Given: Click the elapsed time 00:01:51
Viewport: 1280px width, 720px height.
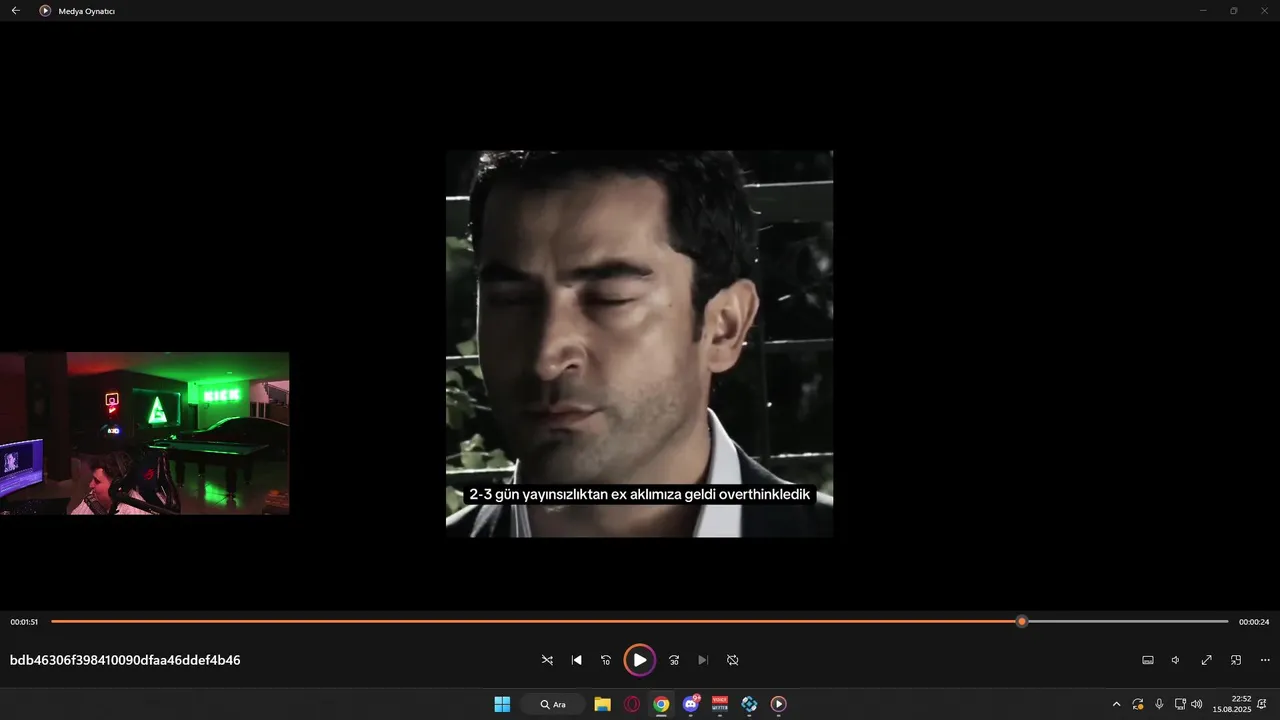Looking at the screenshot, I should pyautogui.click(x=24, y=622).
